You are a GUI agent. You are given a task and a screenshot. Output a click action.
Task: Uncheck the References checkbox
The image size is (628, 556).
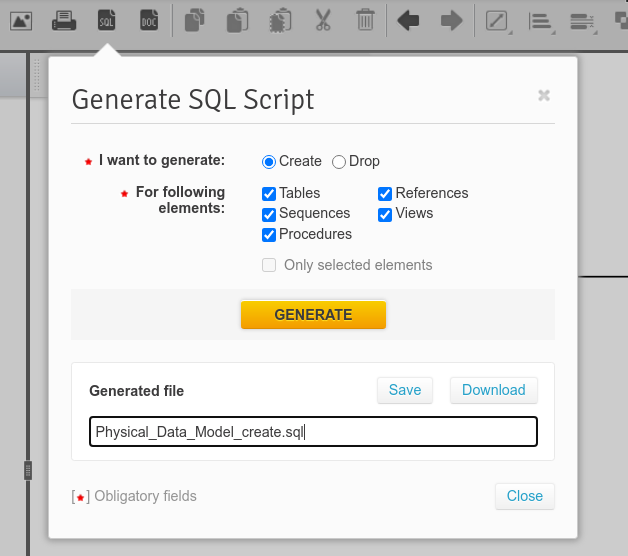coord(385,194)
